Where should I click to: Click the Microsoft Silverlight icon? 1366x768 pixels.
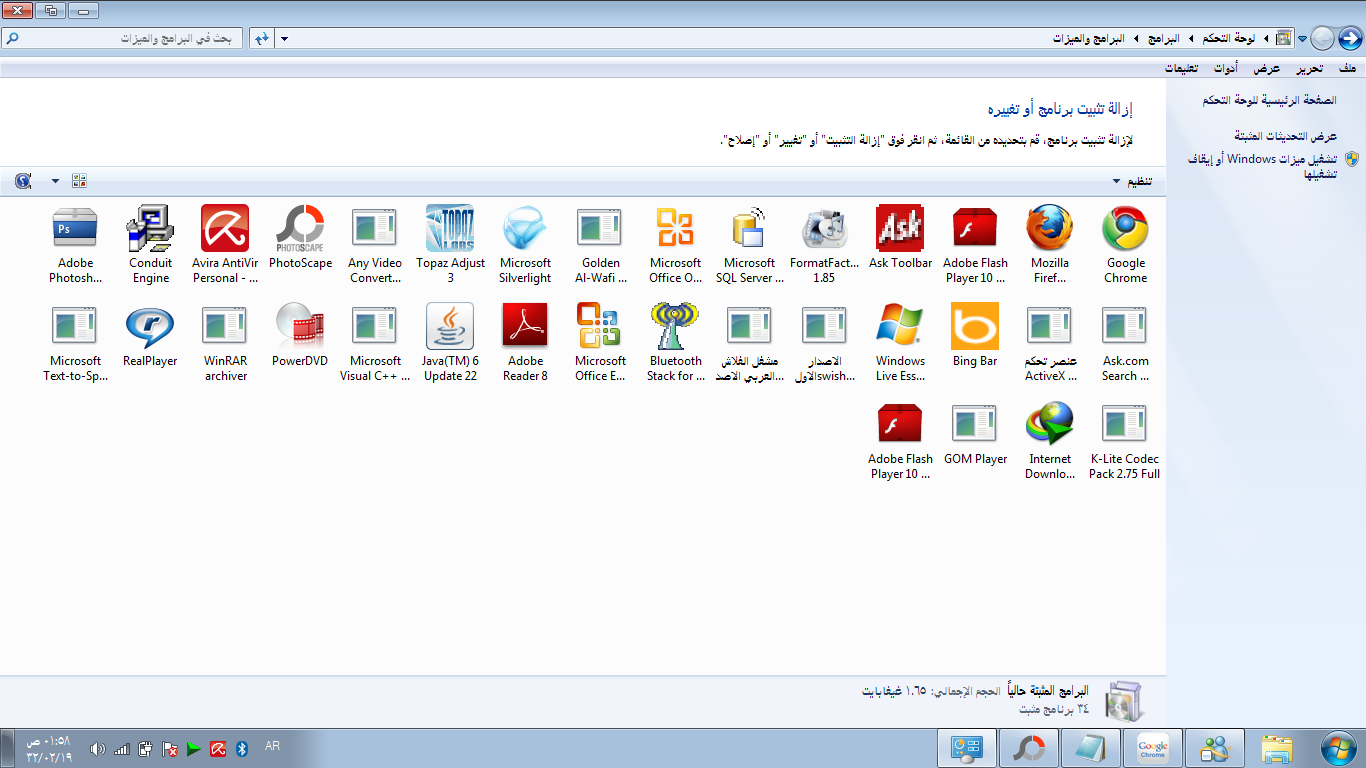point(525,229)
